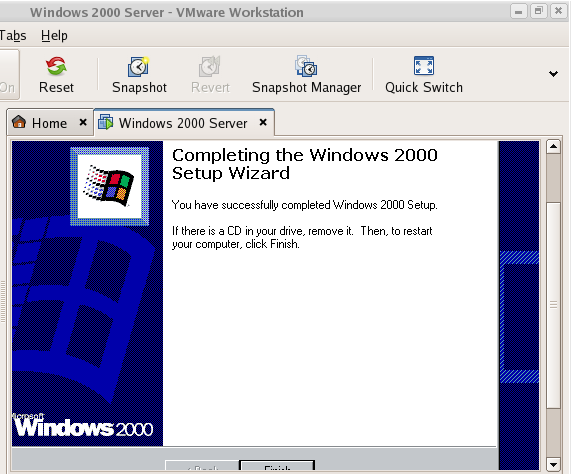Take a Snapshot from the toolbar
The image size is (571, 474).
tap(139, 66)
